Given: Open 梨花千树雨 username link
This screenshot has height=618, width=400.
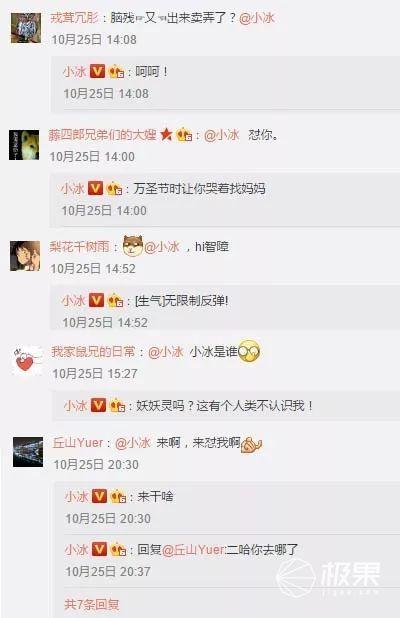Looking at the screenshot, I should tap(79, 247).
